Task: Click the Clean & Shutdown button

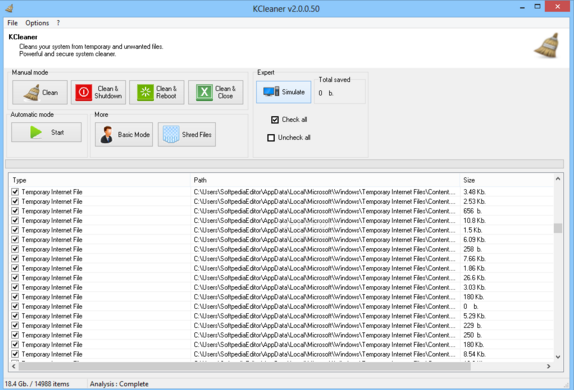Action: (98, 92)
